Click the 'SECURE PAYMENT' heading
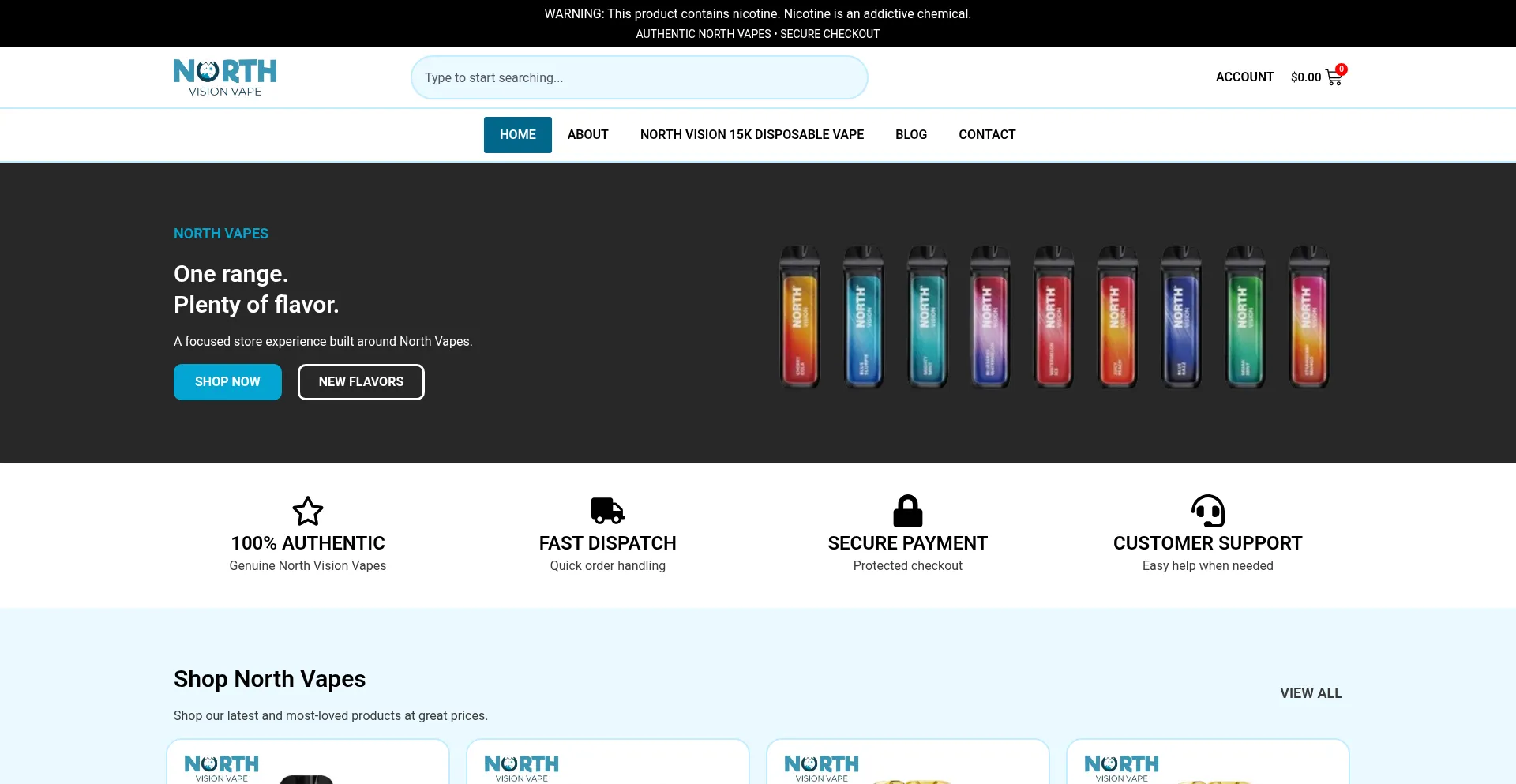This screenshot has width=1516, height=784. (x=908, y=543)
